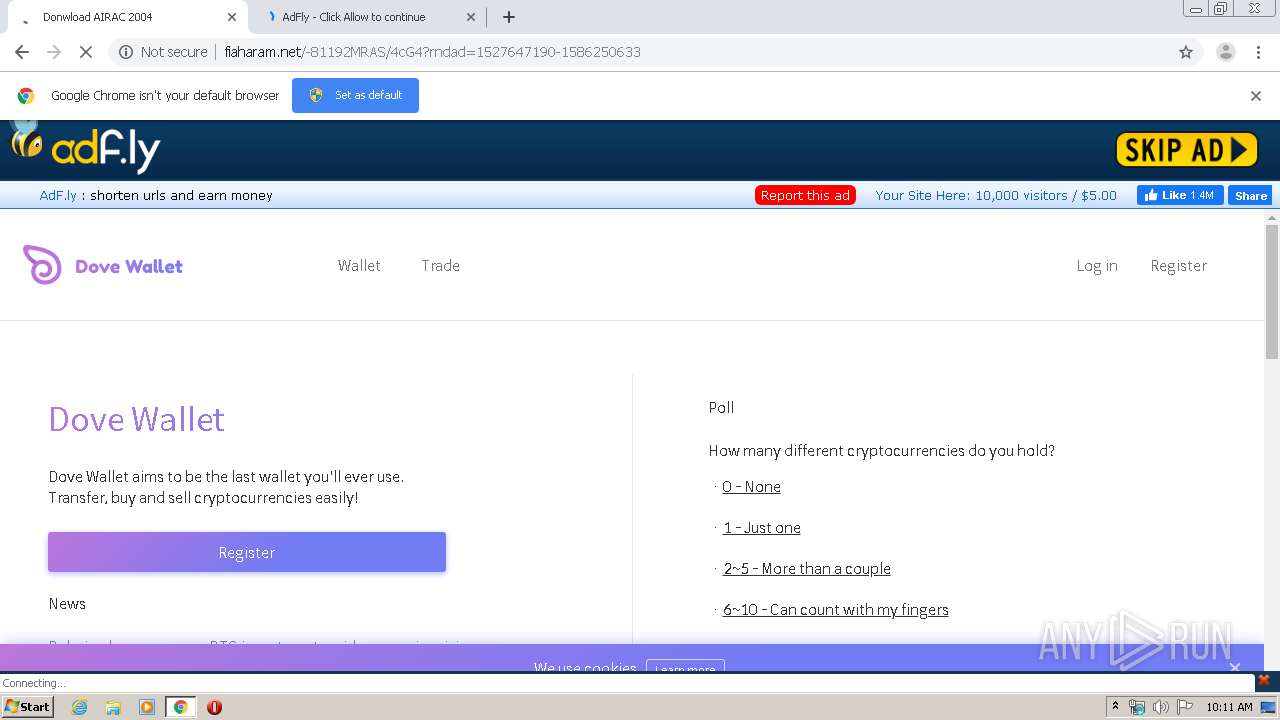Screen dimensions: 1280x720
Task: Dismiss the default browser infobar
Action: (x=1256, y=96)
